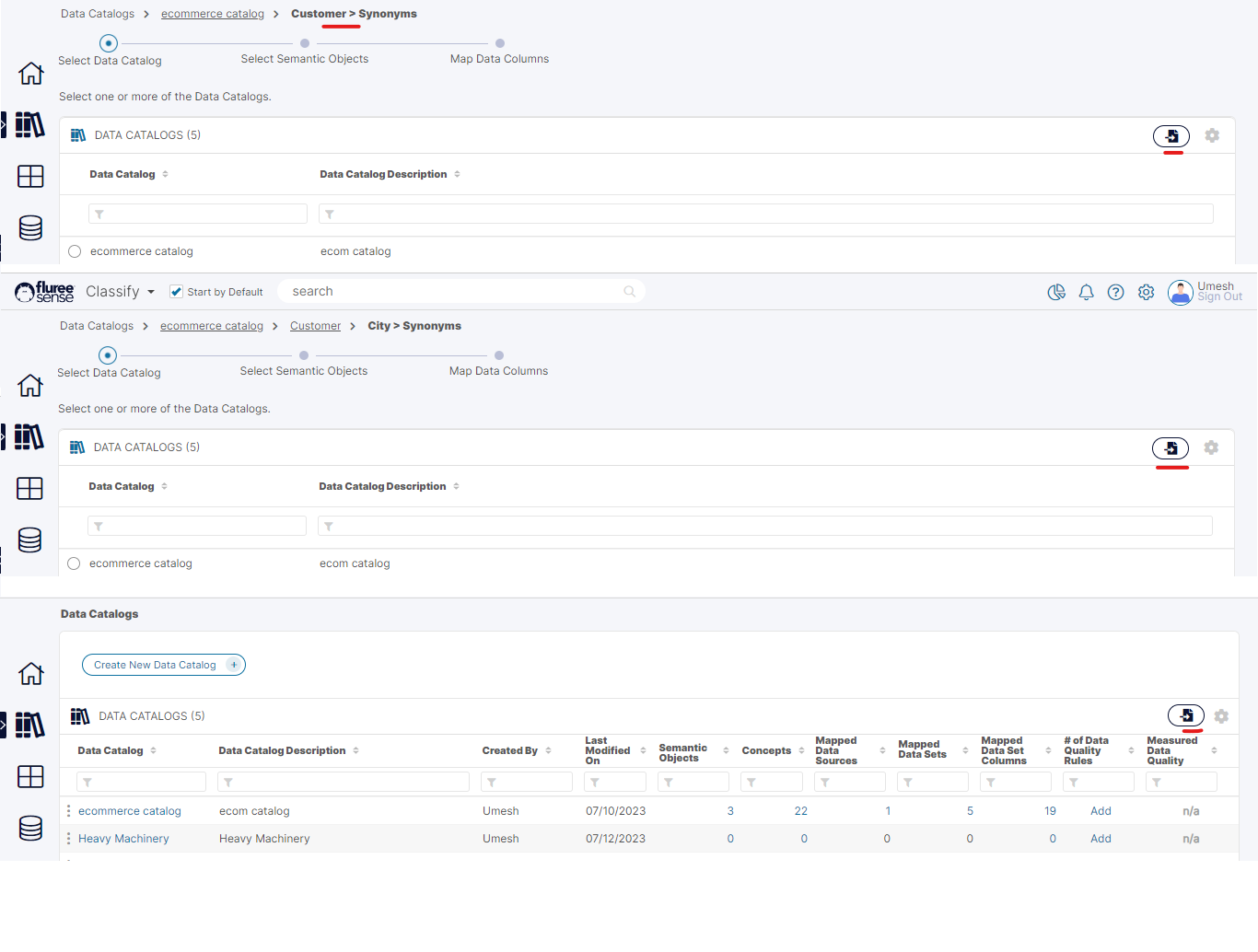Focus the top search input field
The height and width of the screenshot is (952, 1258).
point(451,292)
